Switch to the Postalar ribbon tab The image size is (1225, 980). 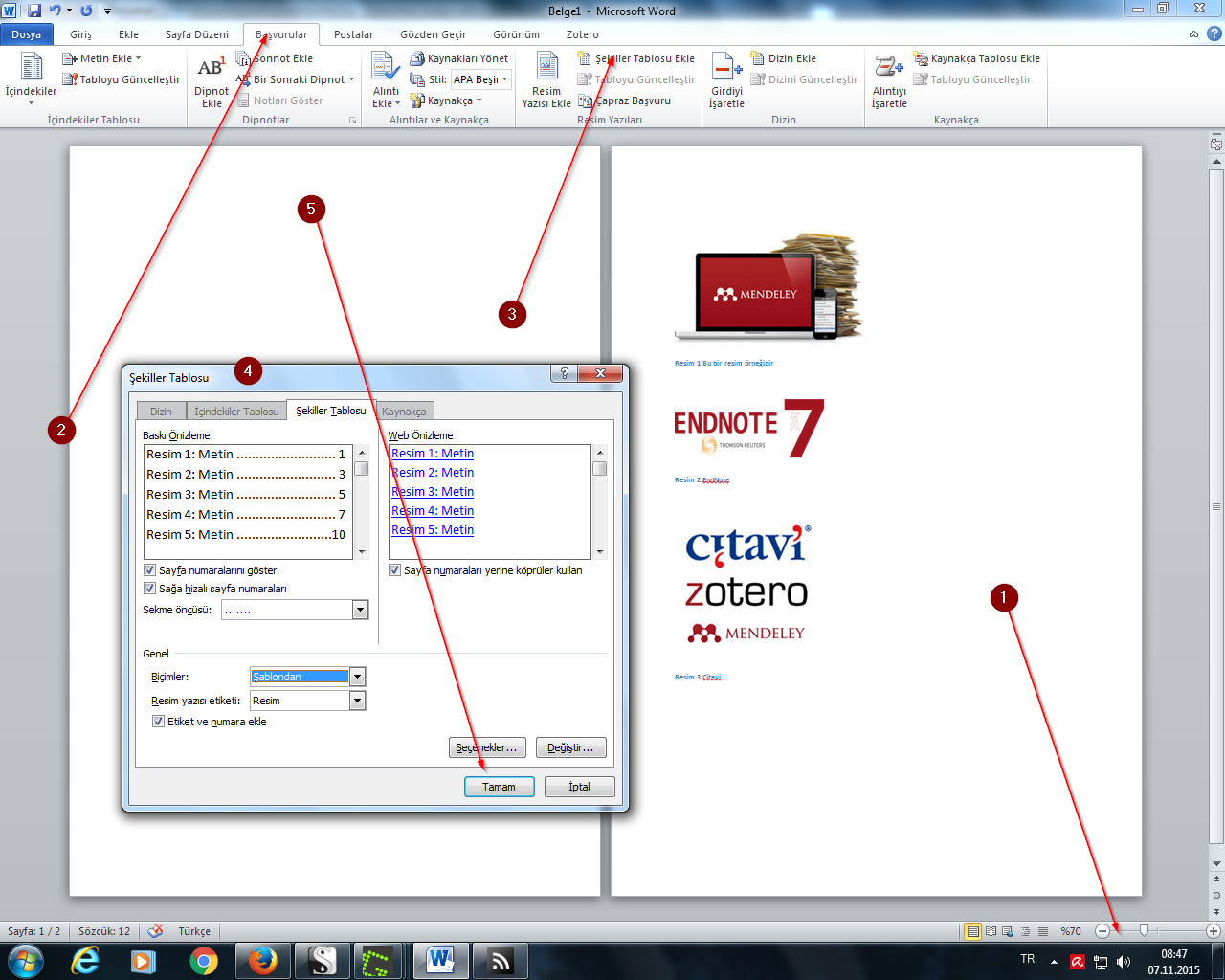(354, 34)
